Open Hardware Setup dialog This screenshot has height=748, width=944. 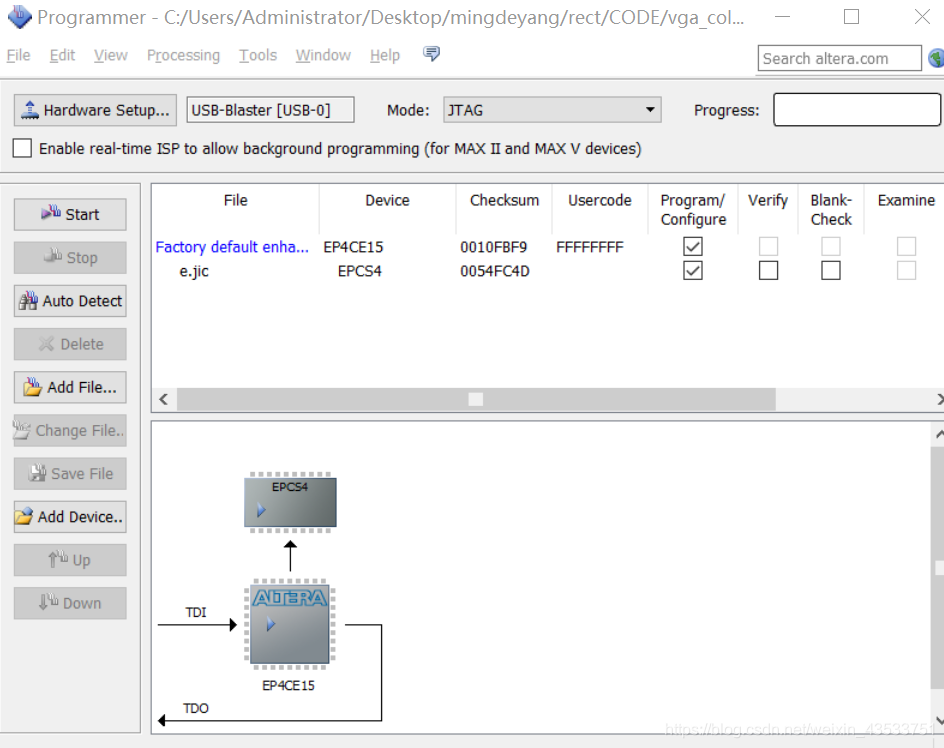coord(95,110)
